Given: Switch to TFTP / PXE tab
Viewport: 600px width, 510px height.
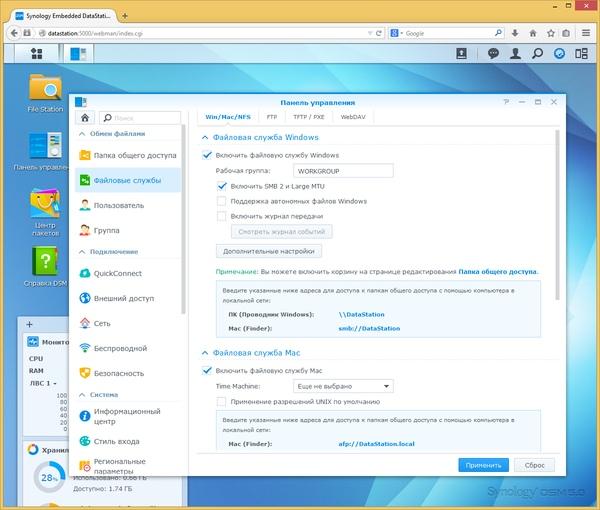Looking at the screenshot, I should (x=308, y=117).
